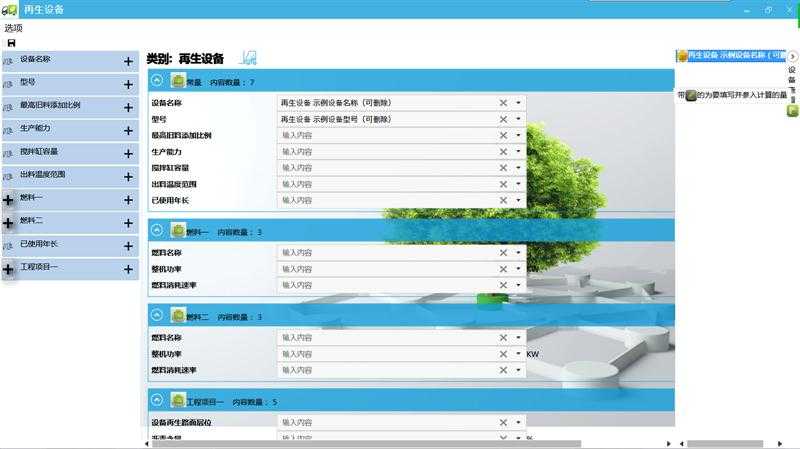Click the right plus icon on sidebar 燃料一 row
The width and height of the screenshot is (800, 449).
point(128,200)
